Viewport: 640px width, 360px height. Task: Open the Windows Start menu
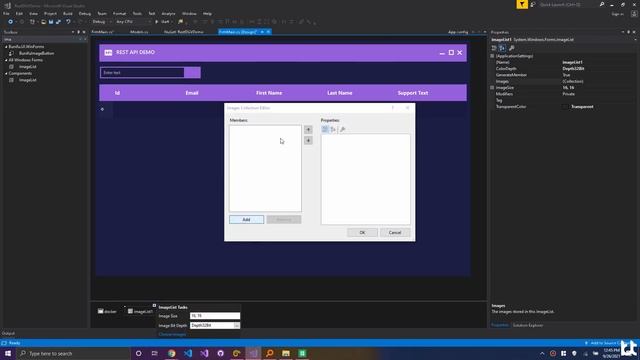[8, 353]
